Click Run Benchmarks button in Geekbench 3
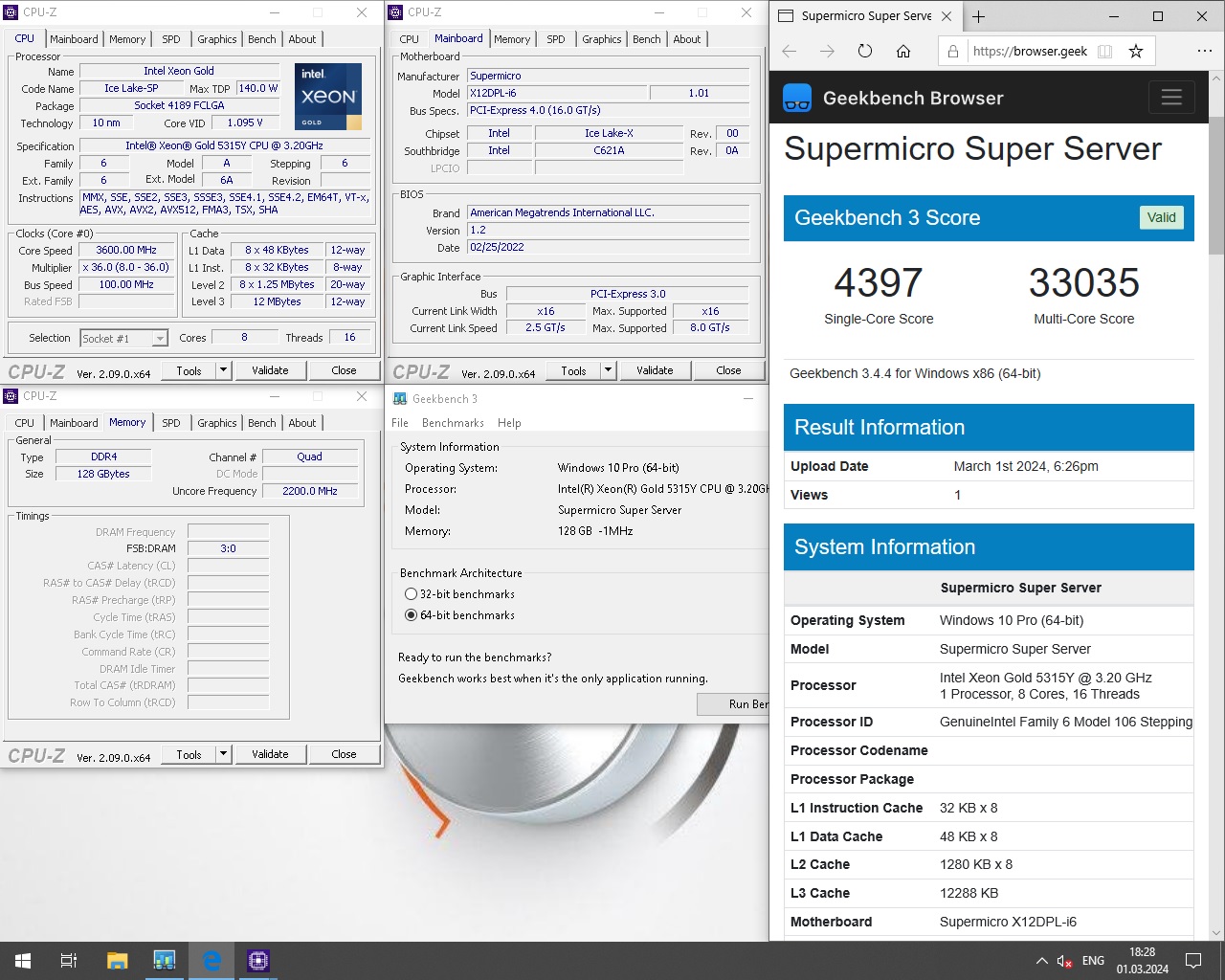The width and height of the screenshot is (1225, 980). pos(733,704)
